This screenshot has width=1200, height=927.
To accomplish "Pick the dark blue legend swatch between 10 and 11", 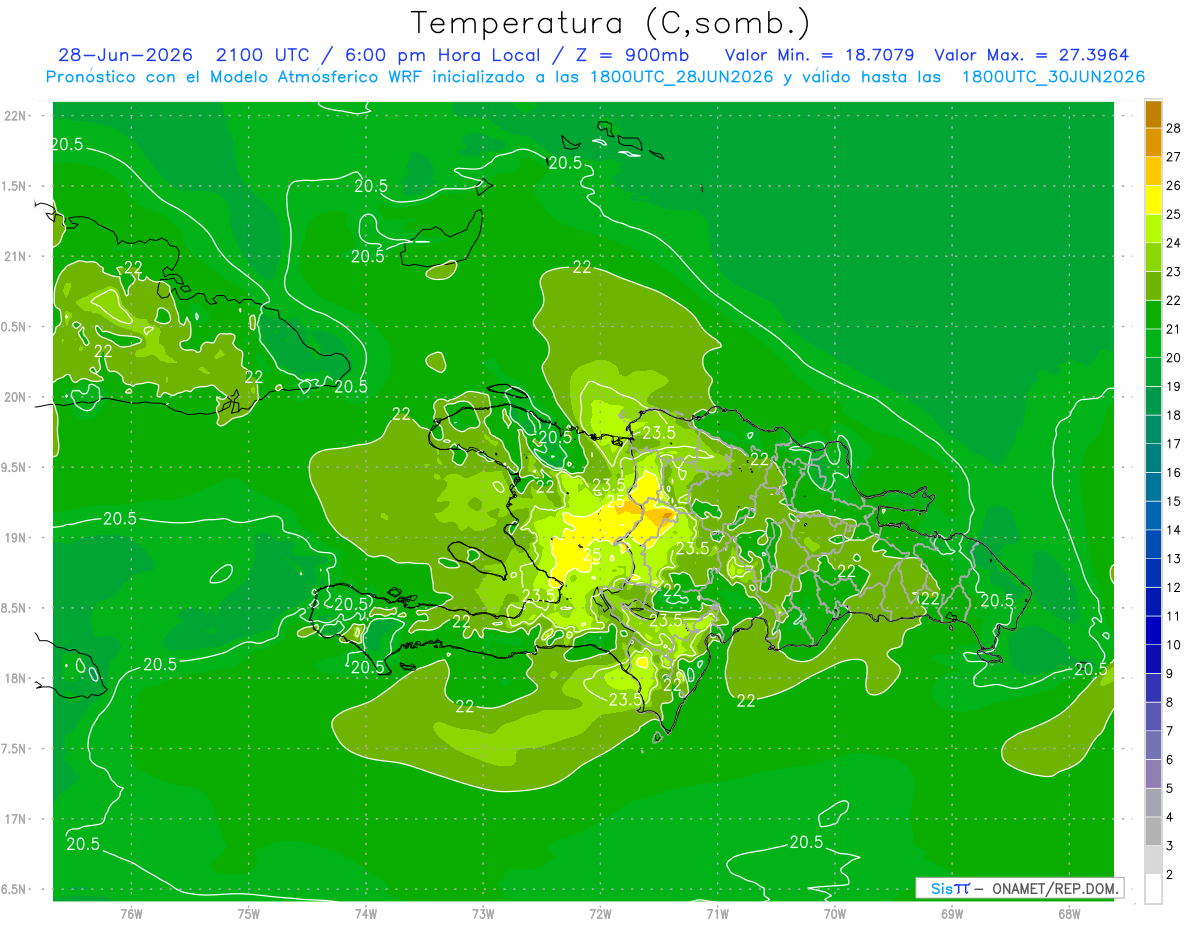I will point(1153,631).
